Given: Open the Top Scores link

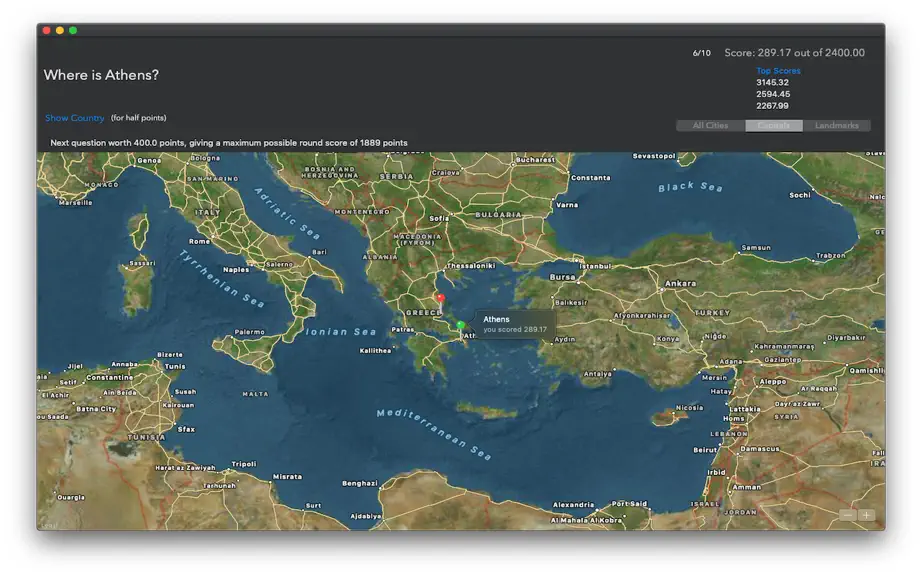Looking at the screenshot, I should 778,71.
